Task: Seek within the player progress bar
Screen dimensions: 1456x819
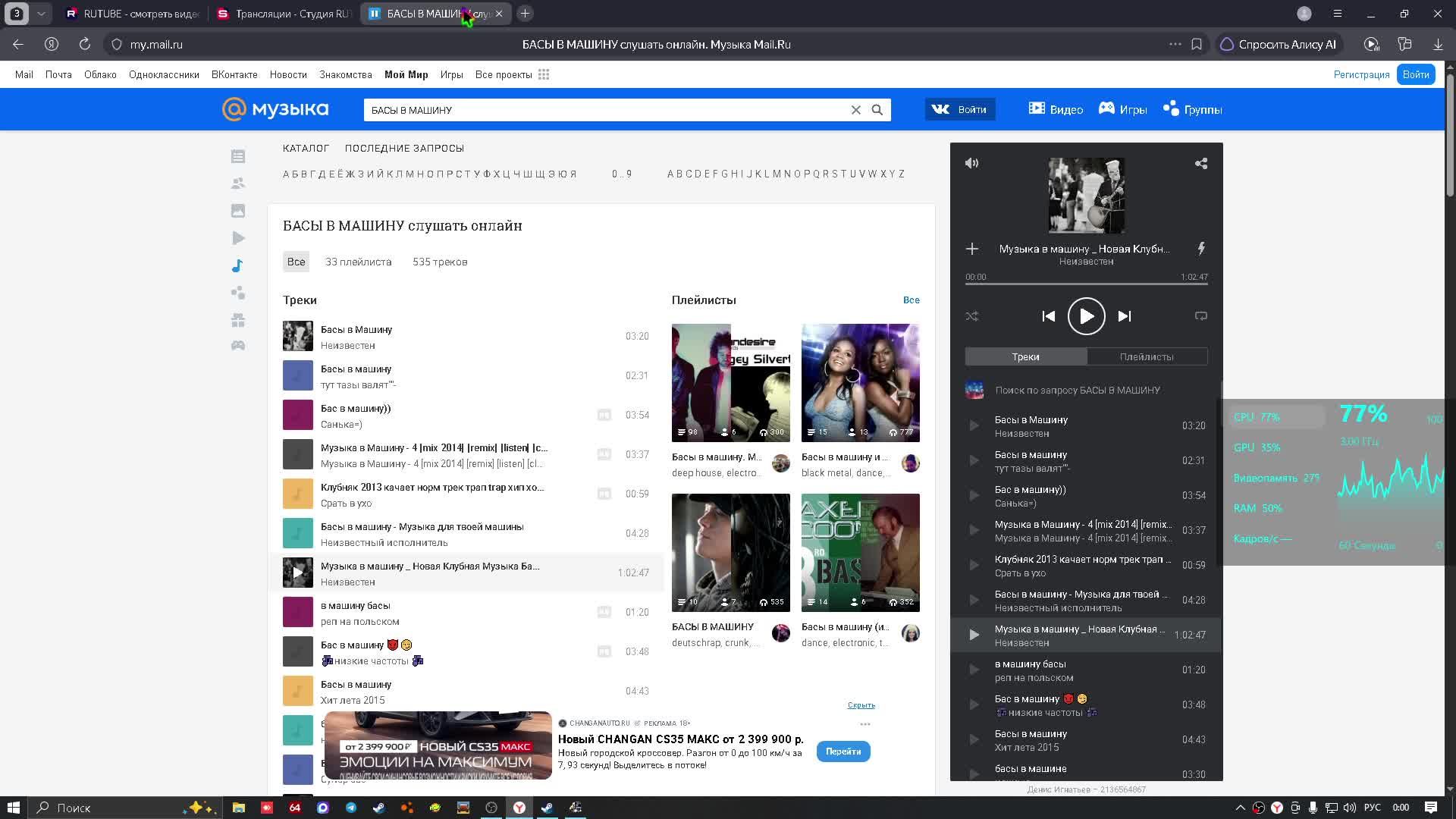Action: click(1087, 284)
